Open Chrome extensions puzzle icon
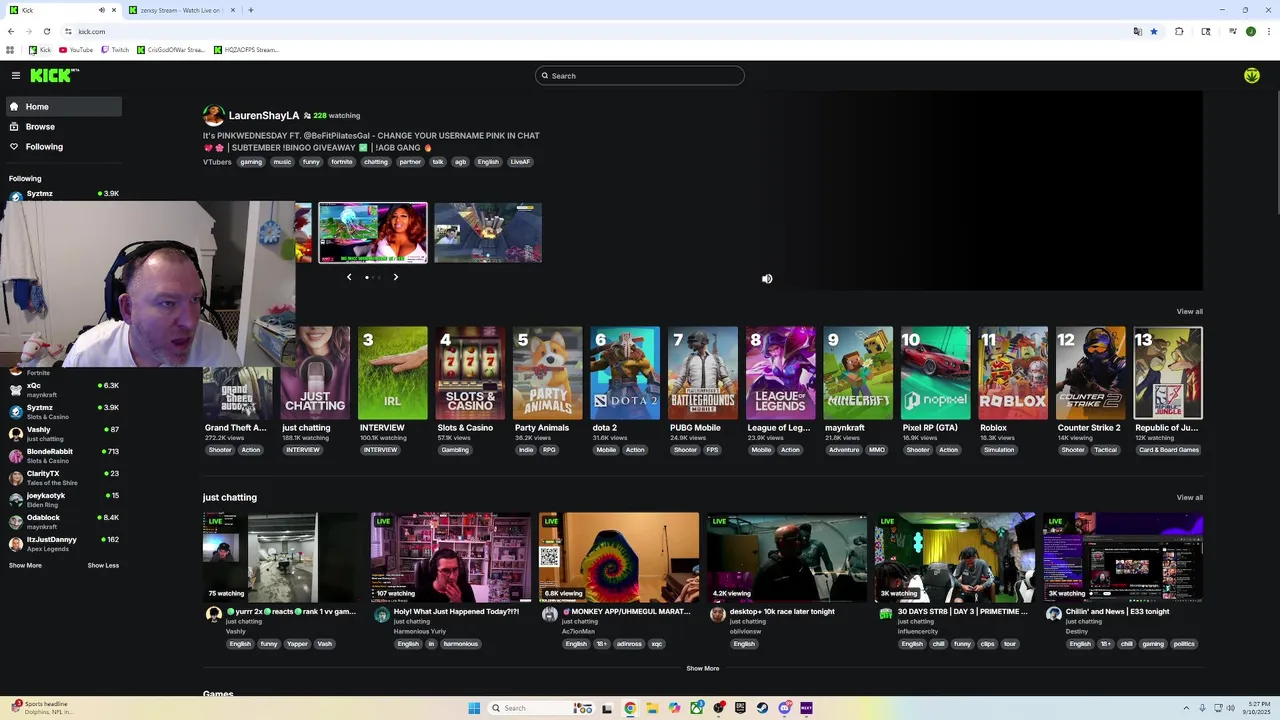This screenshot has width=1280, height=720. [x=1179, y=31]
